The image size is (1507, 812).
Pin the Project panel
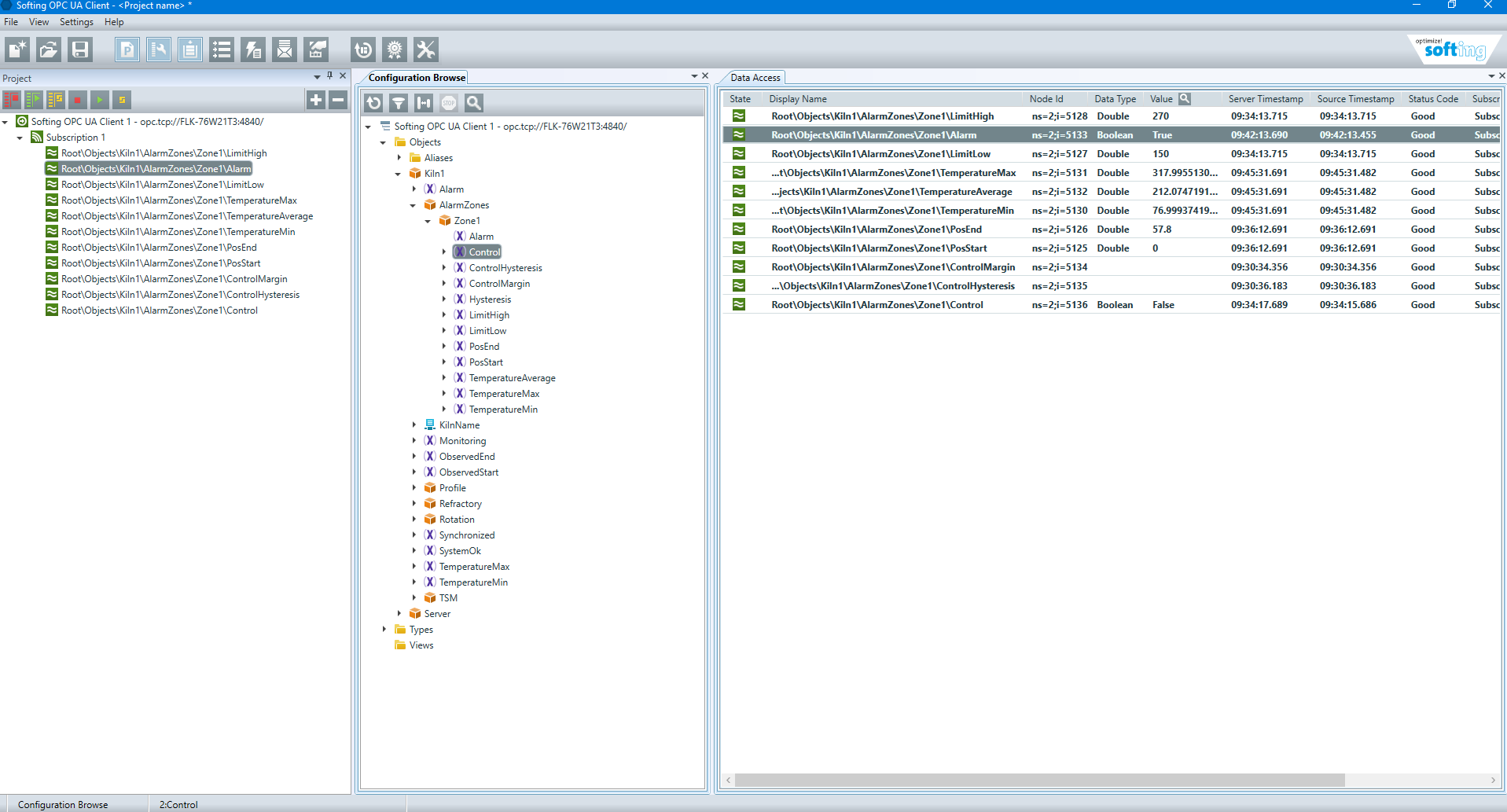pos(330,76)
